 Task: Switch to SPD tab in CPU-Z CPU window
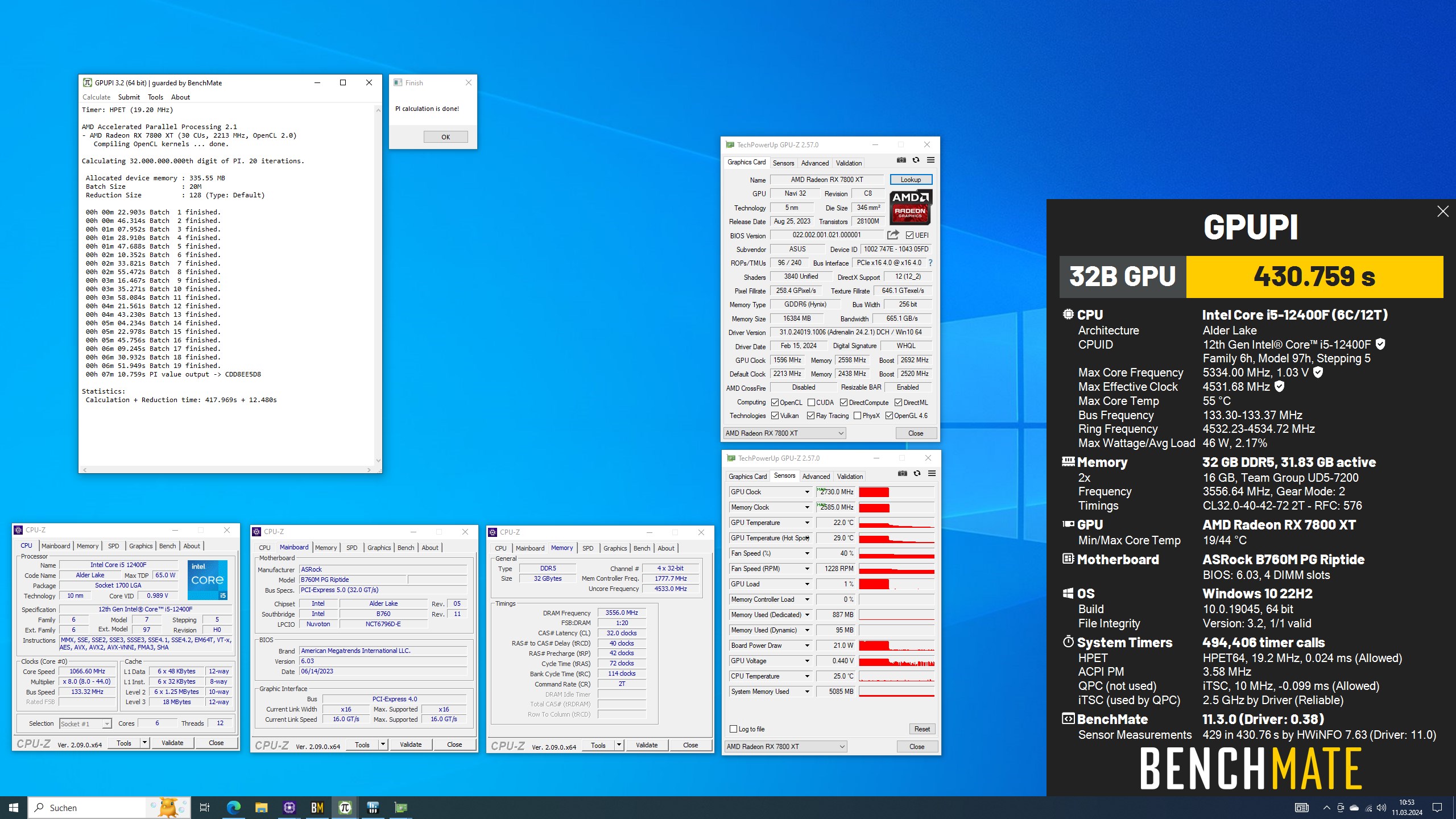point(114,546)
